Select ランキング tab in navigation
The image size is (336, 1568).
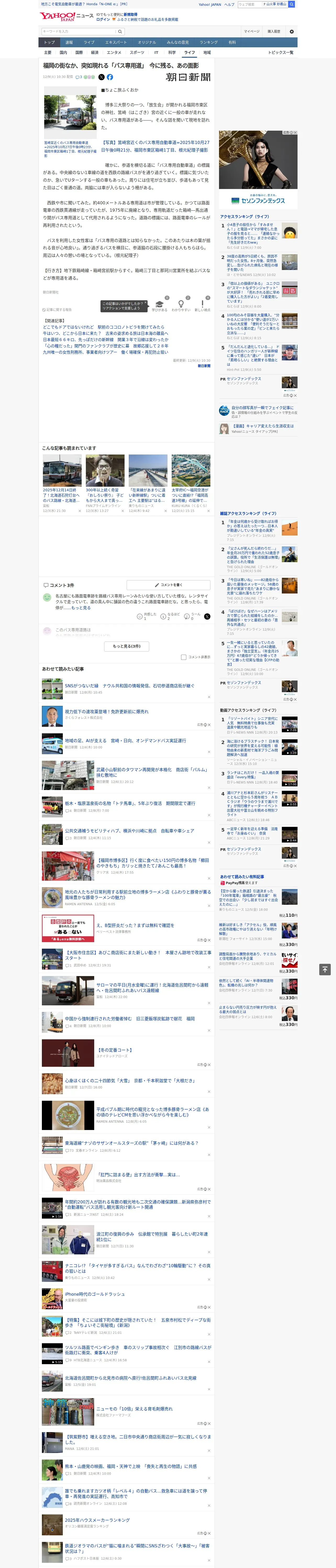coord(209,42)
